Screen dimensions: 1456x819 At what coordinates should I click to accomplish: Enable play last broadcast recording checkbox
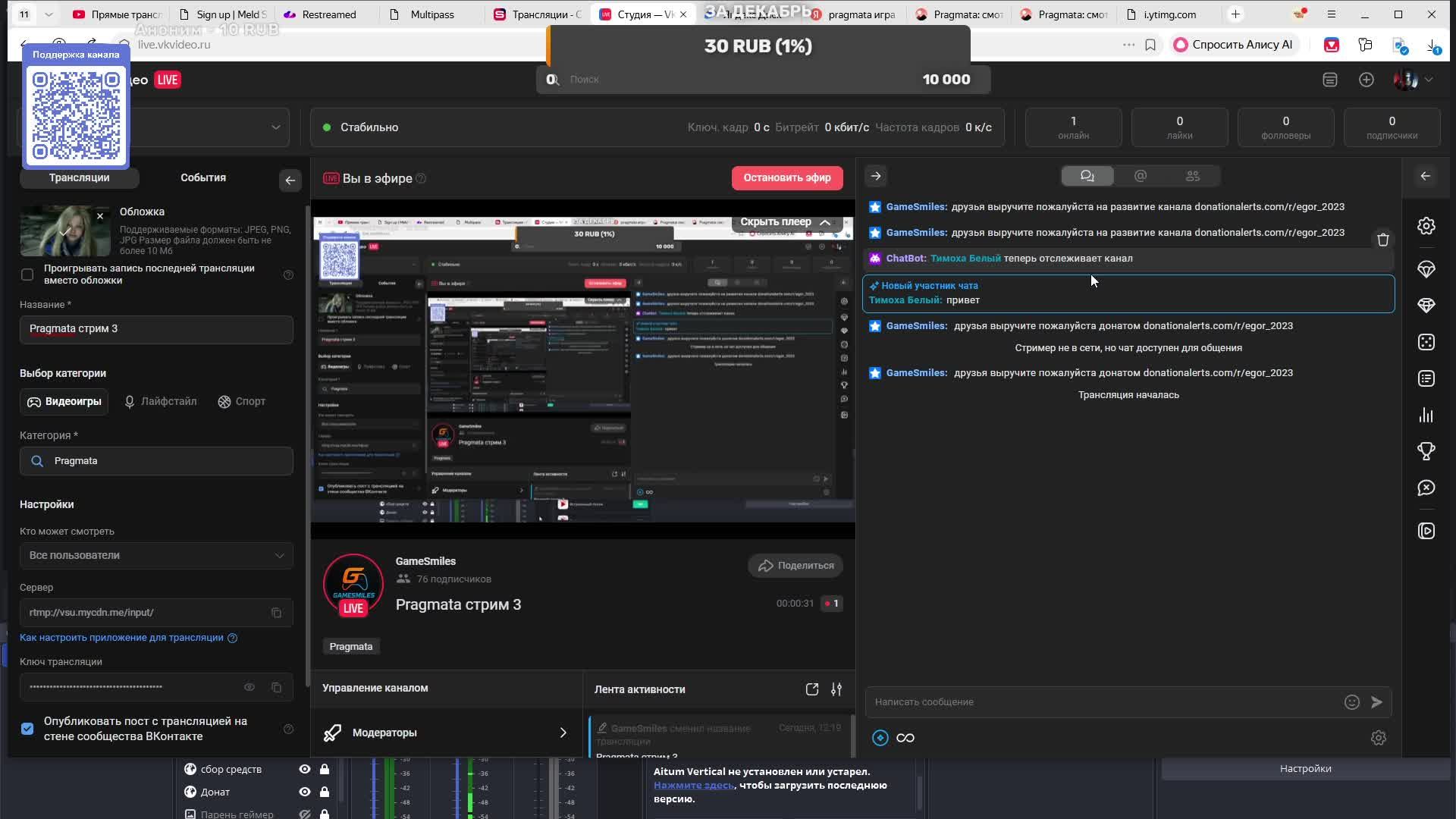point(27,275)
